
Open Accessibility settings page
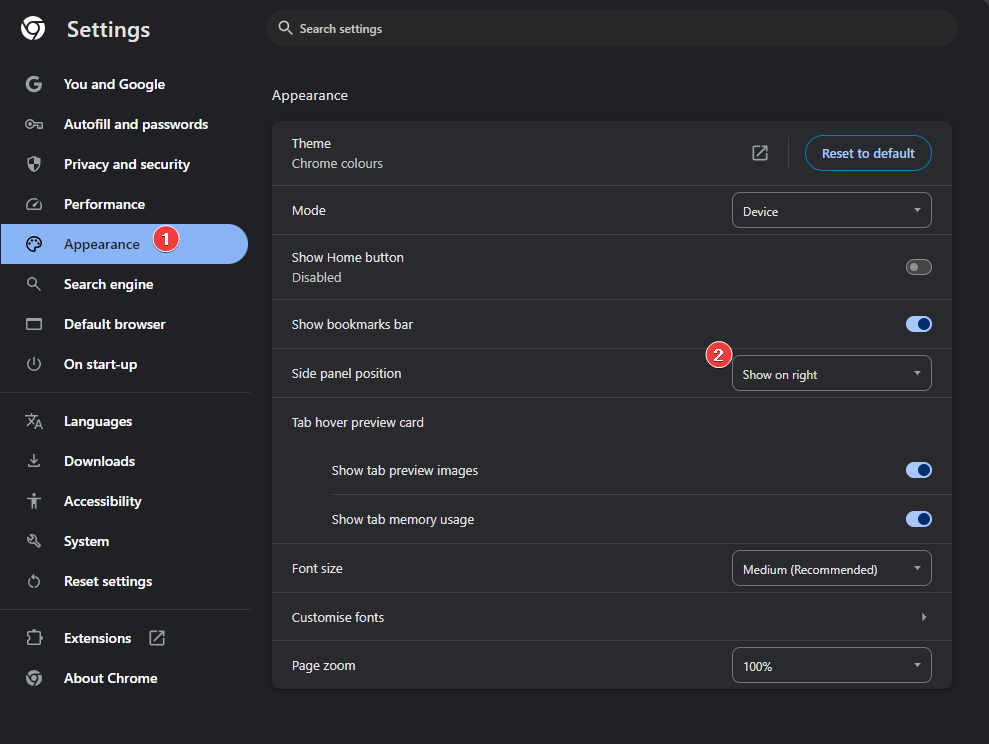point(103,501)
